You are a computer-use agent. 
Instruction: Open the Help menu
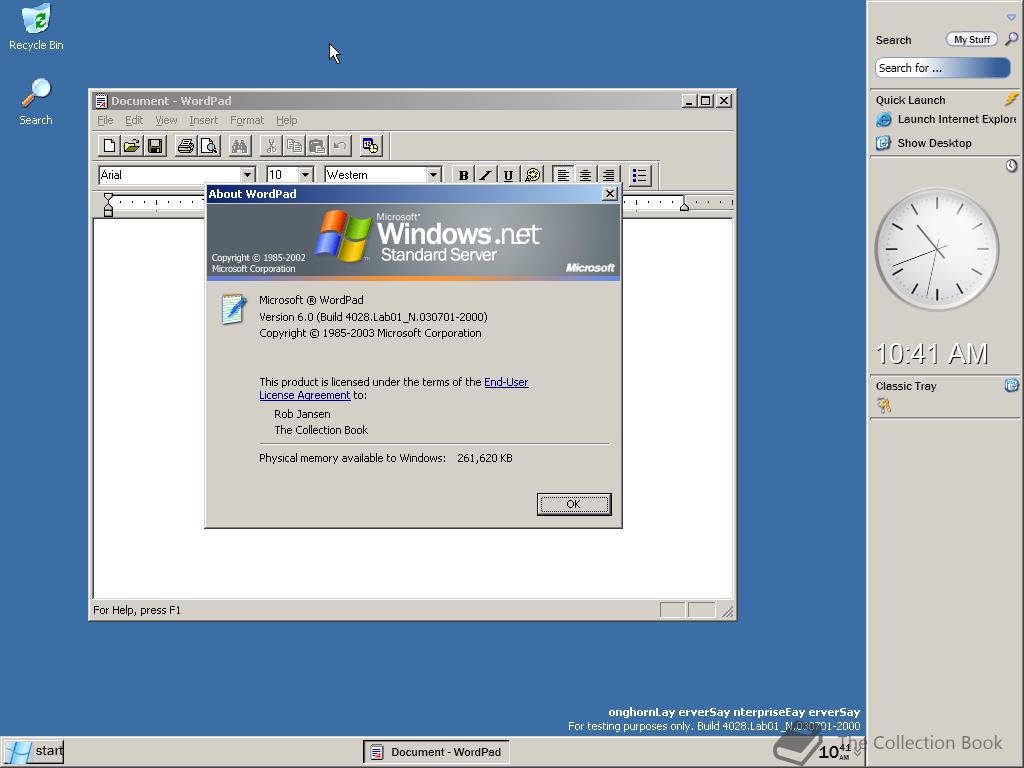286,120
